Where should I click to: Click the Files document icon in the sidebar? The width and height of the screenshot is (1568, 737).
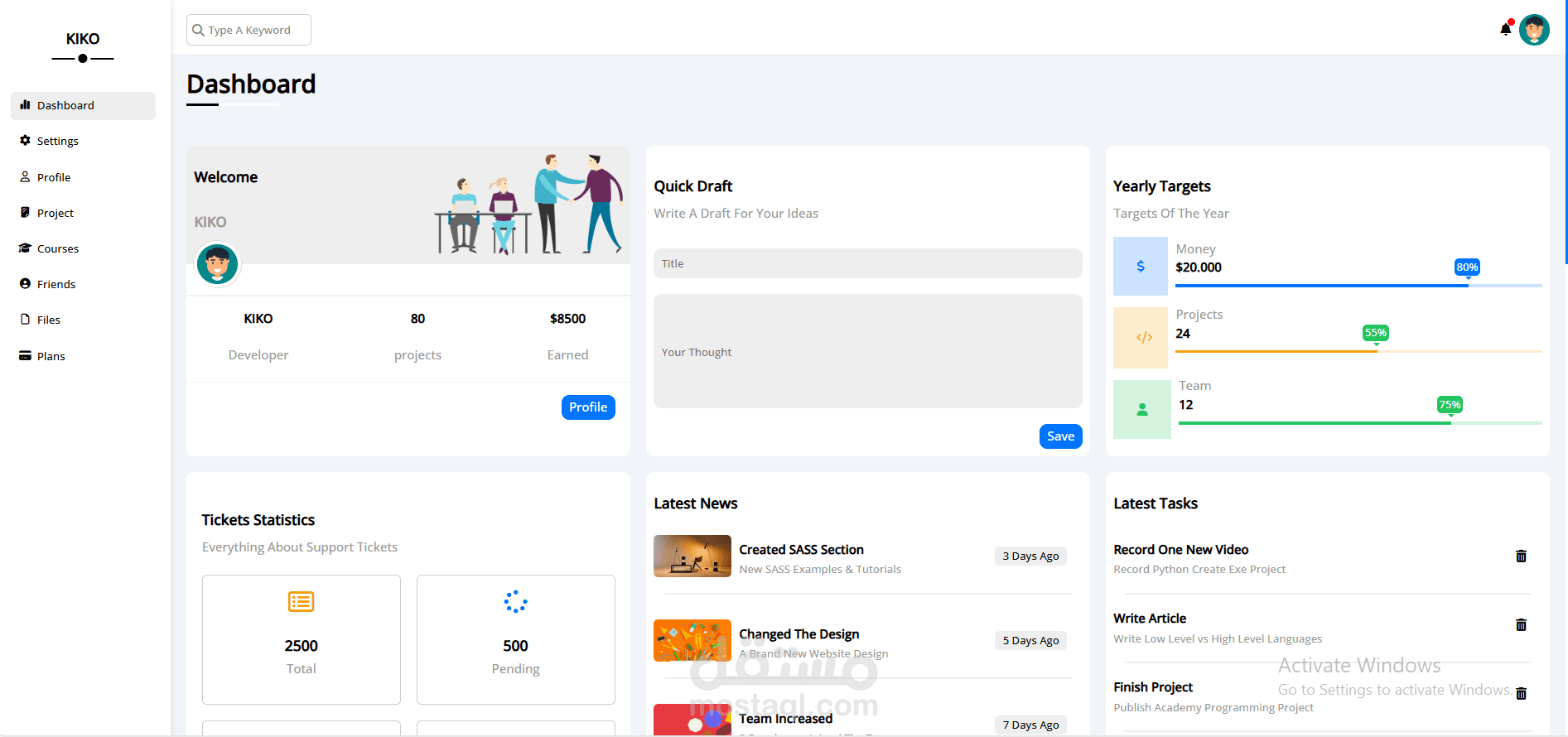(x=25, y=319)
